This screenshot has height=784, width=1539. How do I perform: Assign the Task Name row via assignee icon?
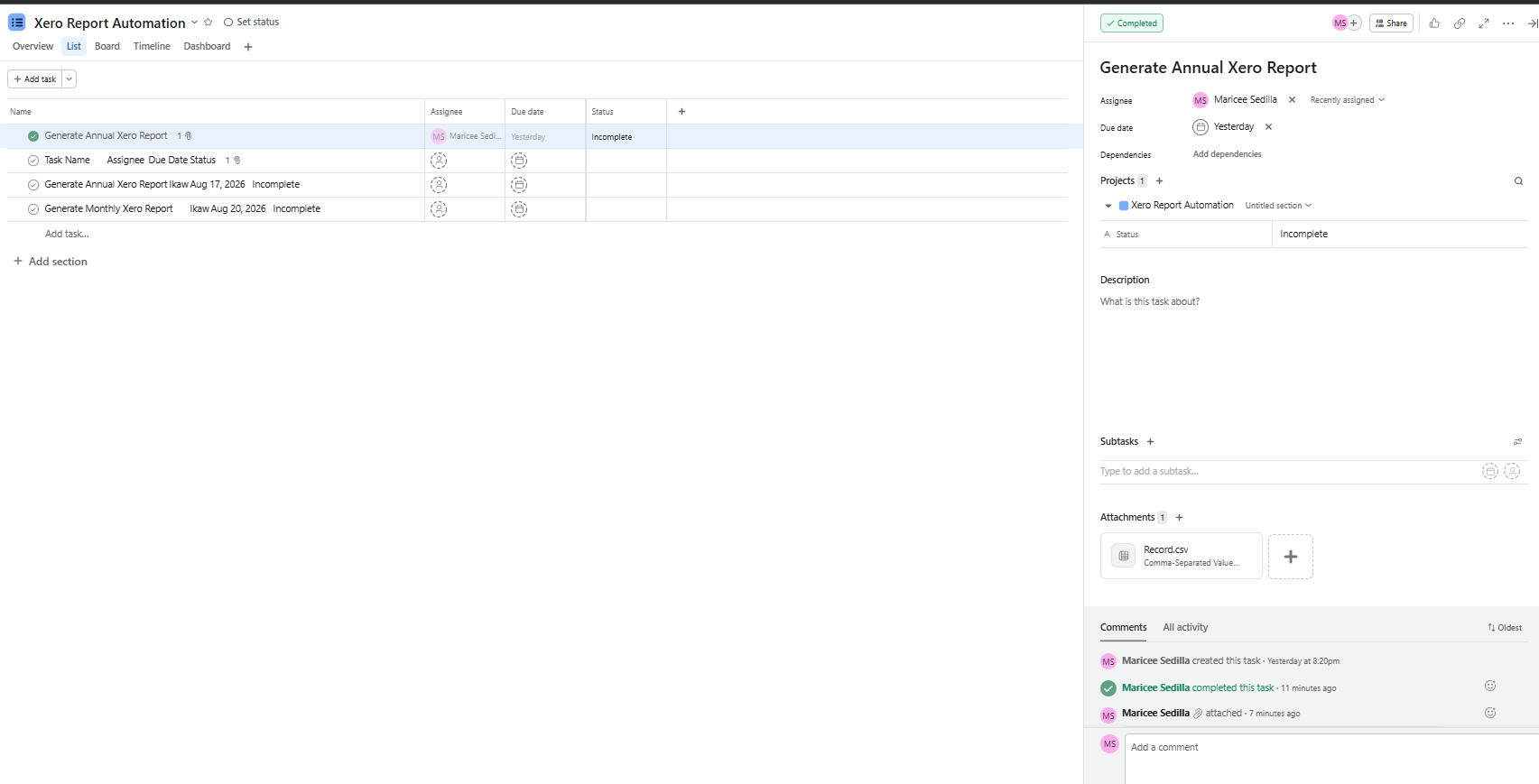tap(439, 161)
